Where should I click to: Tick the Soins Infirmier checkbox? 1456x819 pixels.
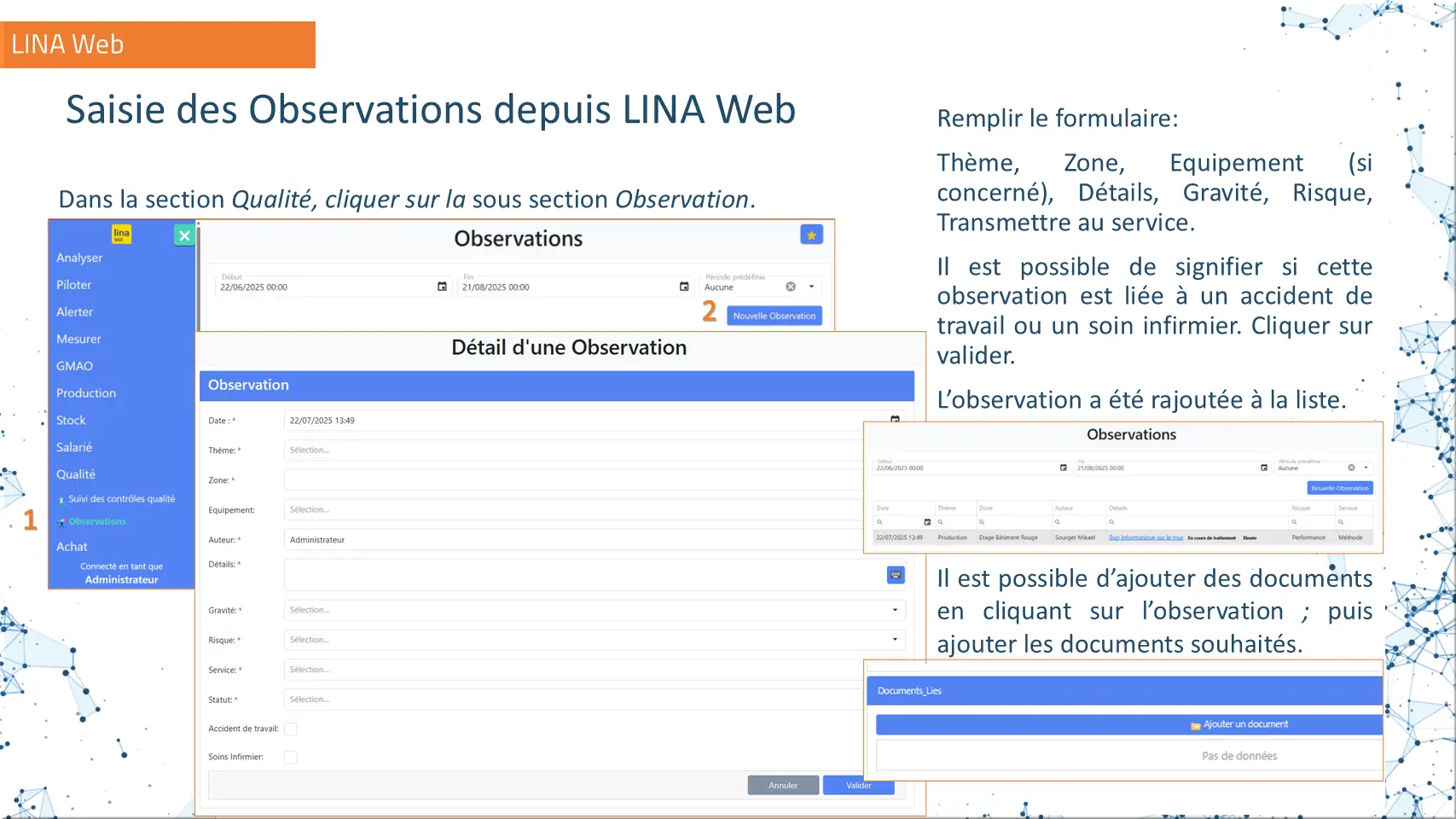point(291,758)
